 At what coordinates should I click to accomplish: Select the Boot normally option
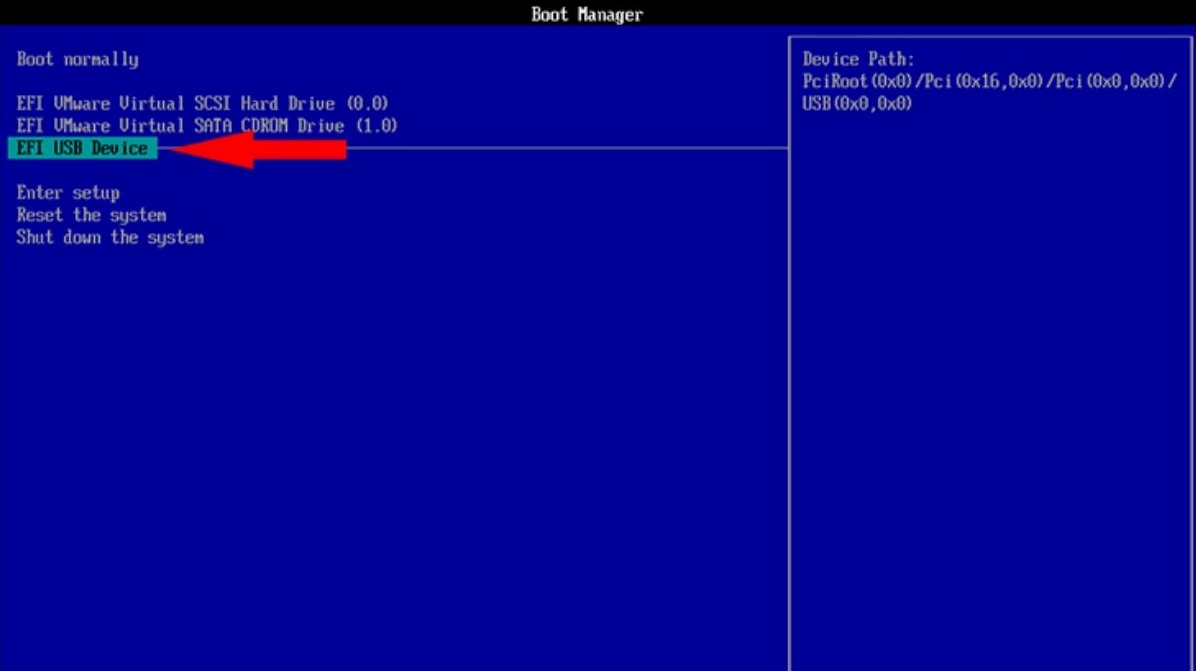tap(77, 60)
